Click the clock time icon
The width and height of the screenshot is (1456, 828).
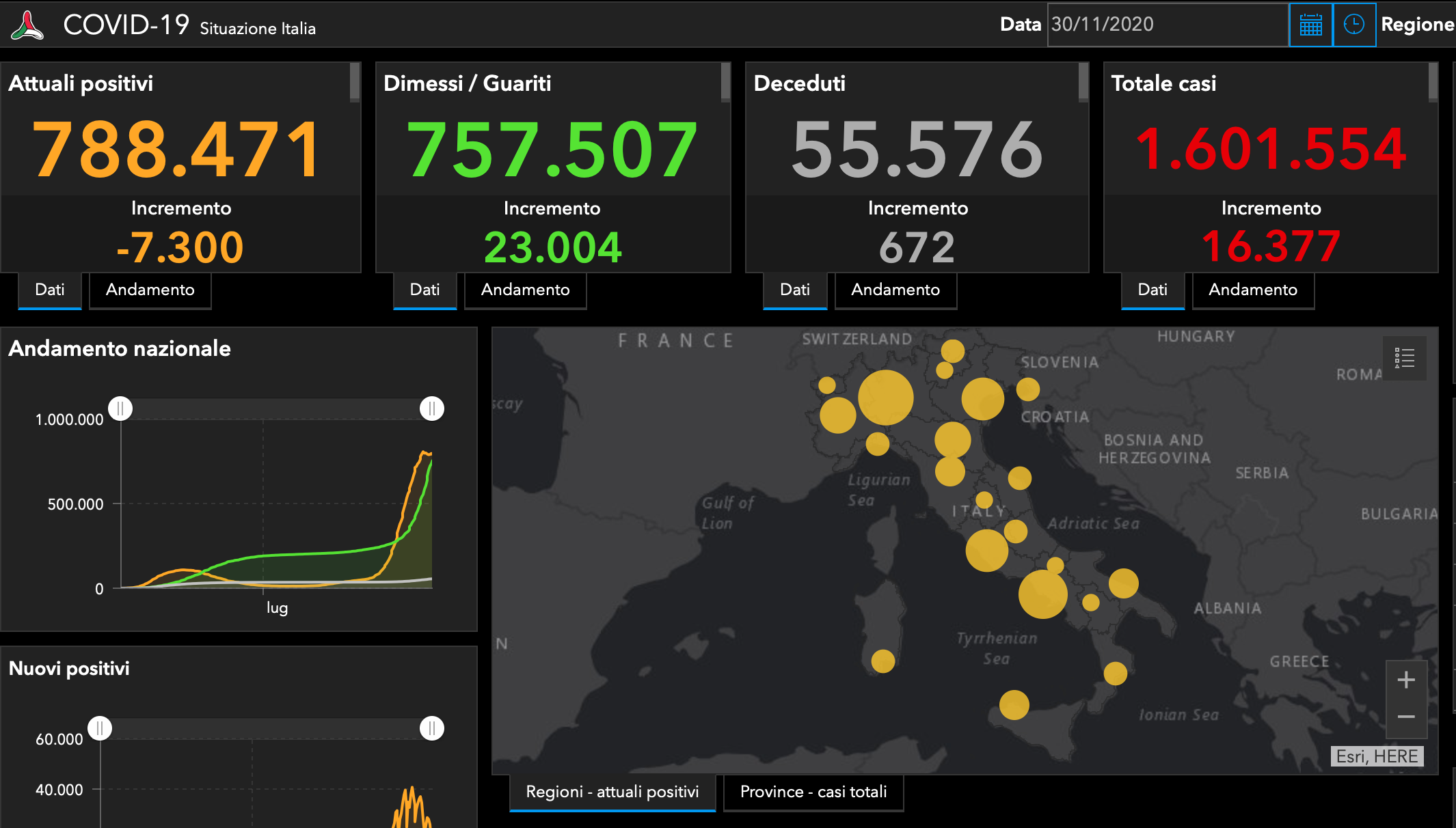pyautogui.click(x=1354, y=25)
